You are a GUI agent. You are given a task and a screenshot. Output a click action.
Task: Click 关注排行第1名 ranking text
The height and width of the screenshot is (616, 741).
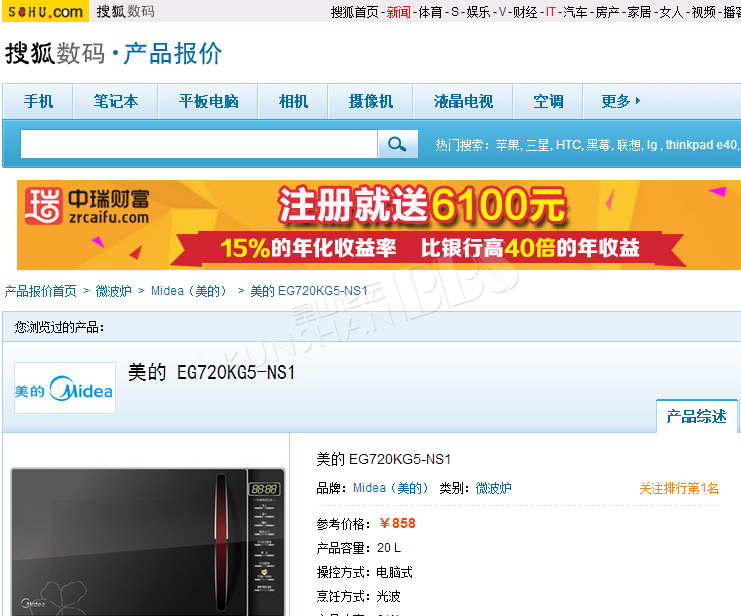679,488
